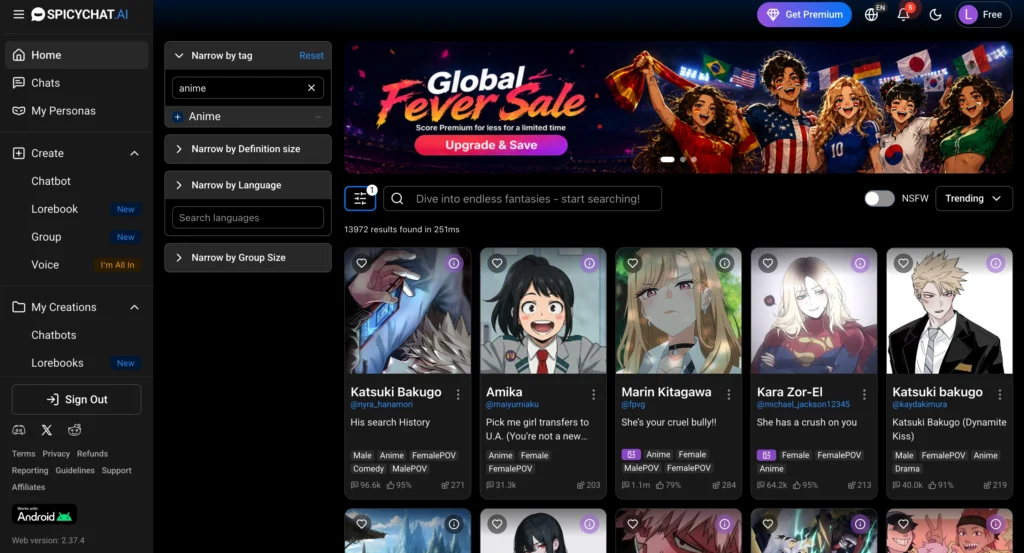
Task: Open info icon on Kara Zor-El card
Action: point(860,263)
